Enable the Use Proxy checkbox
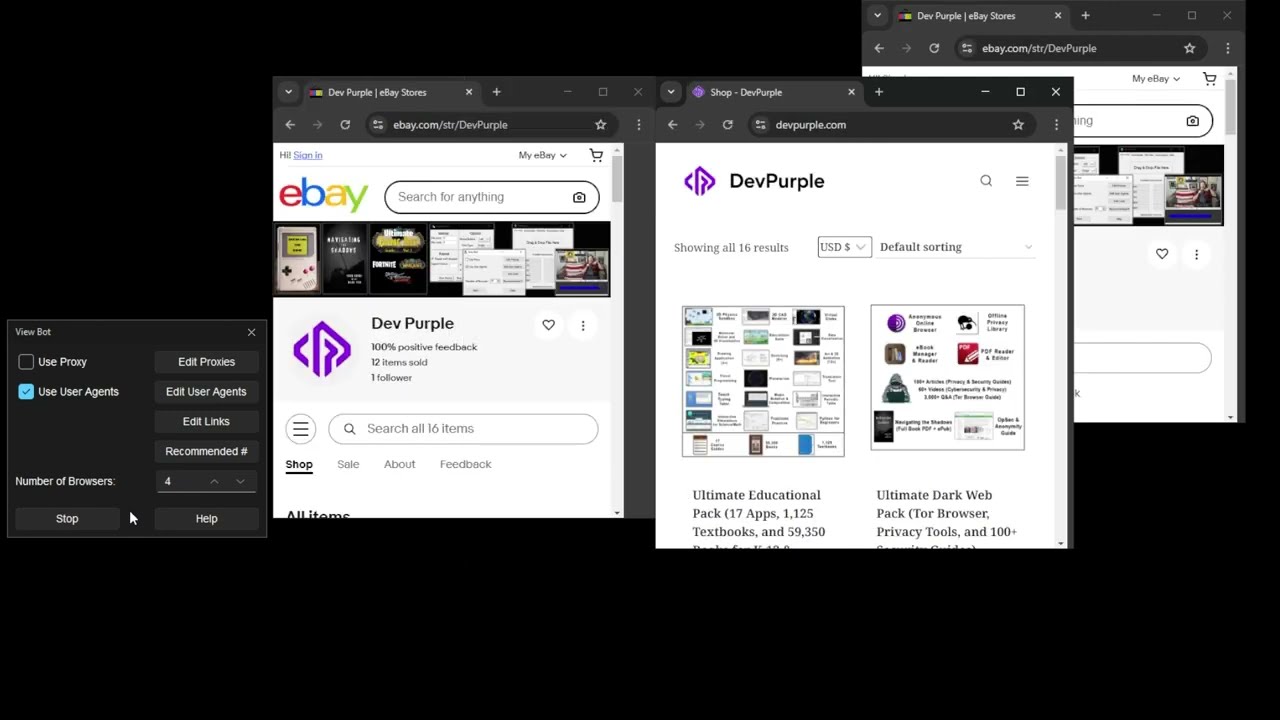The height and width of the screenshot is (720, 1280). coord(26,362)
